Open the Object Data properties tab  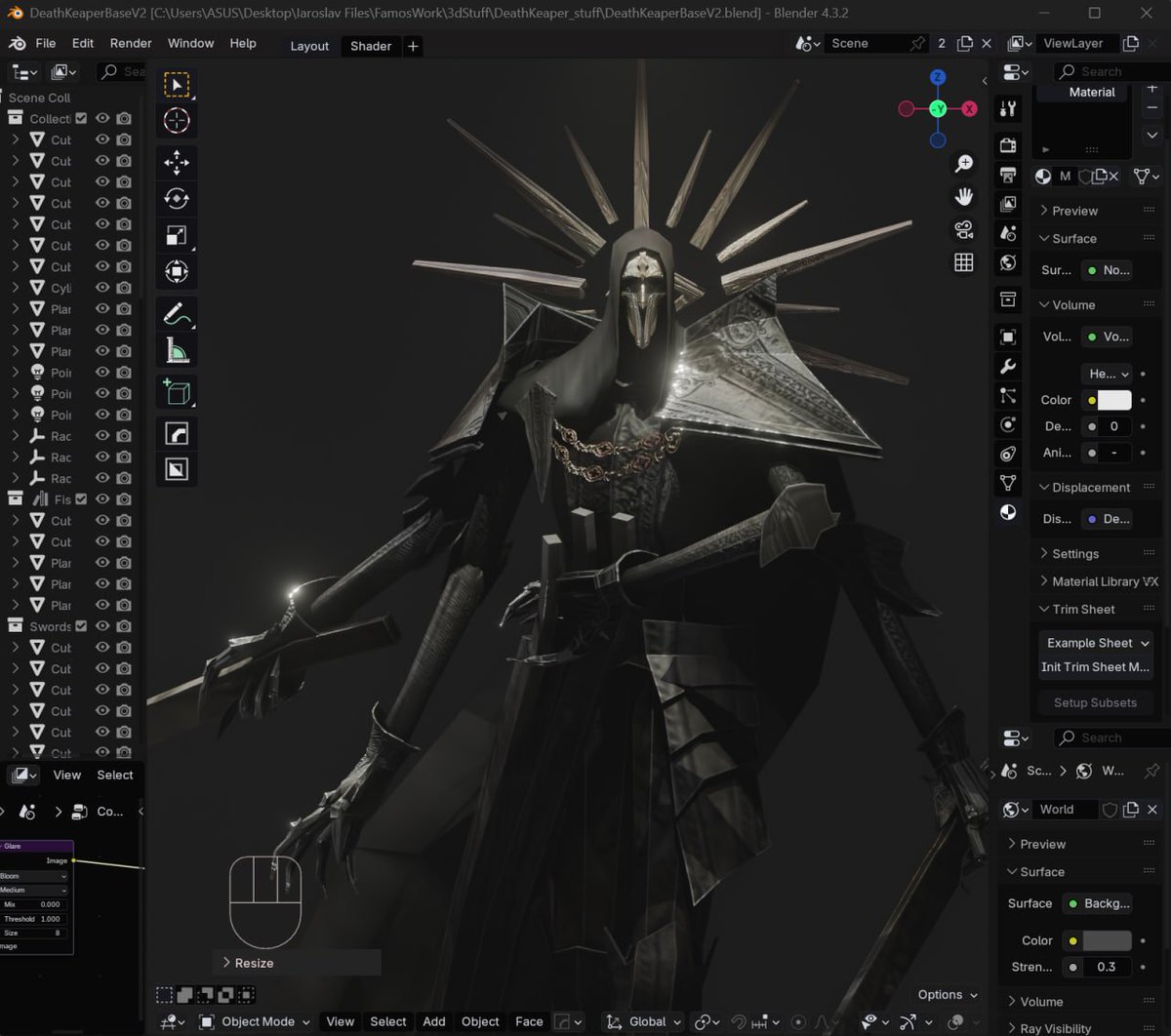pos(1008,483)
